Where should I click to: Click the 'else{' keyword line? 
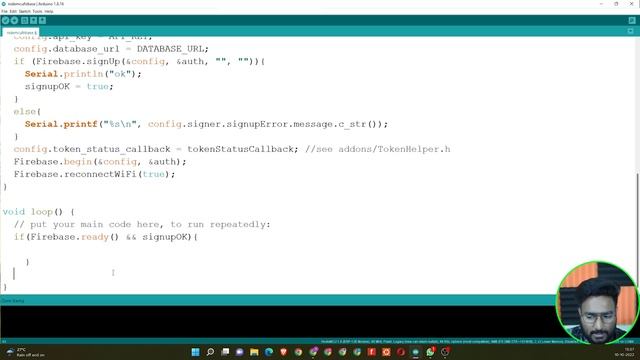[27, 111]
